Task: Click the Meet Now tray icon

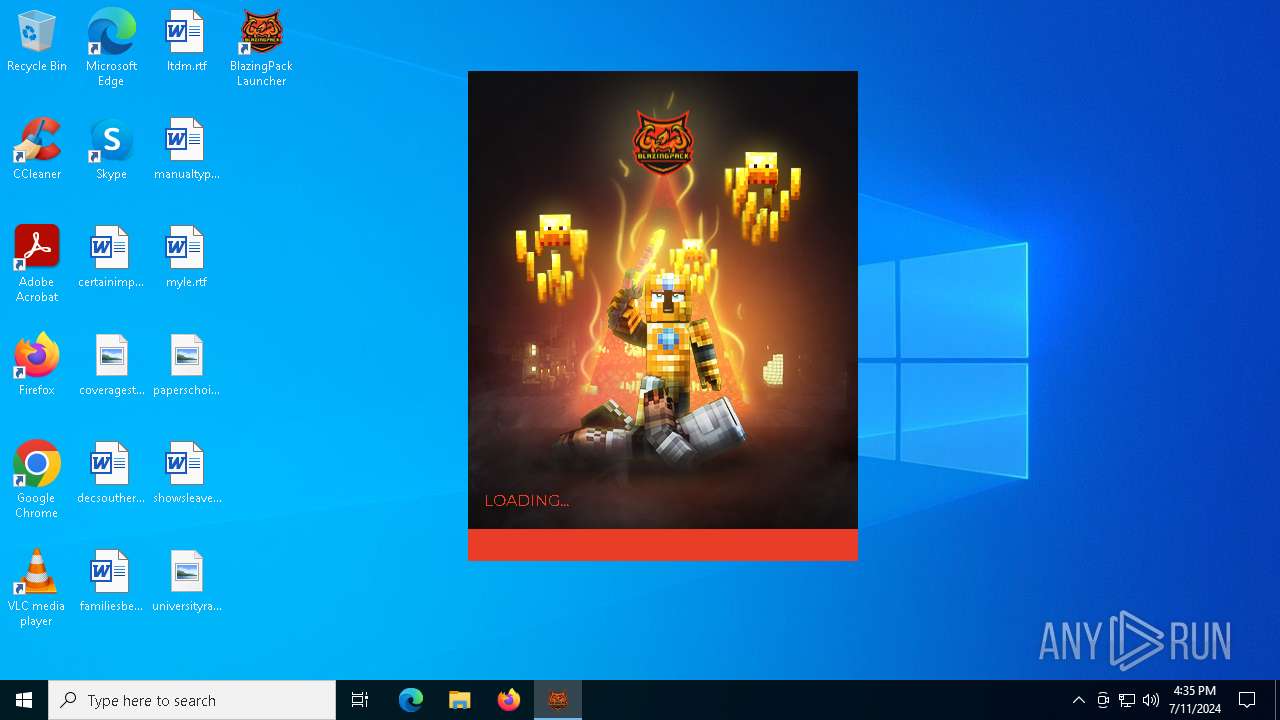Action: pos(1103,700)
